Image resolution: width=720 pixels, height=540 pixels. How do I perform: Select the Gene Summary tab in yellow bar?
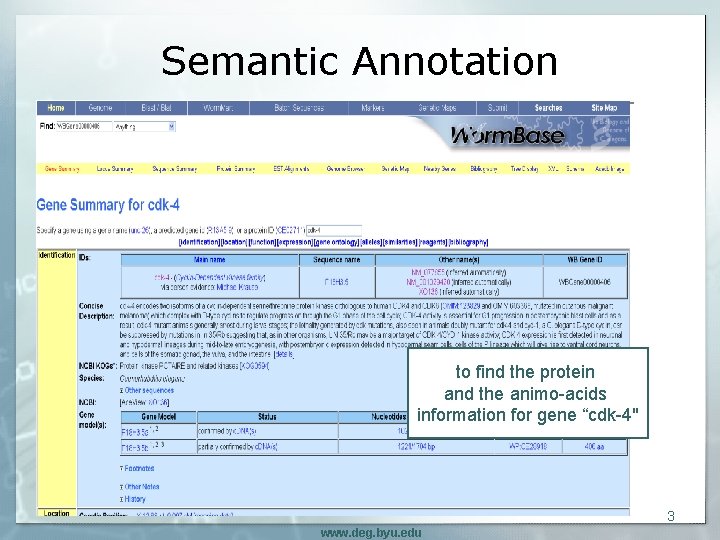click(x=62, y=169)
